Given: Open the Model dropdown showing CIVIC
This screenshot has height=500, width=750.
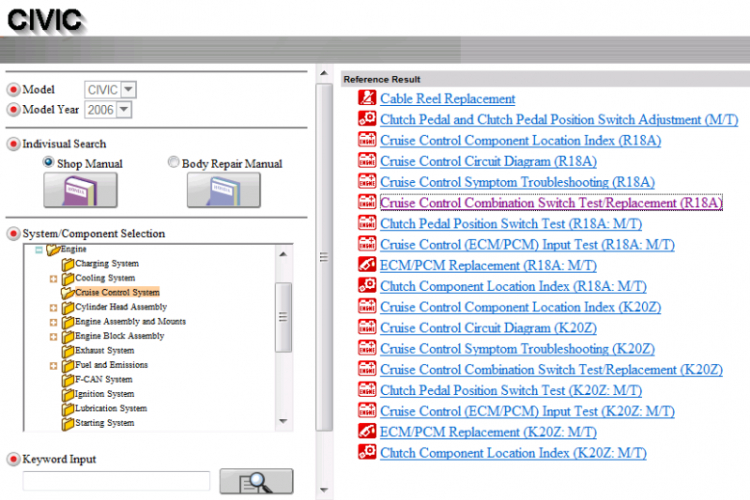Looking at the screenshot, I should coord(128,89).
